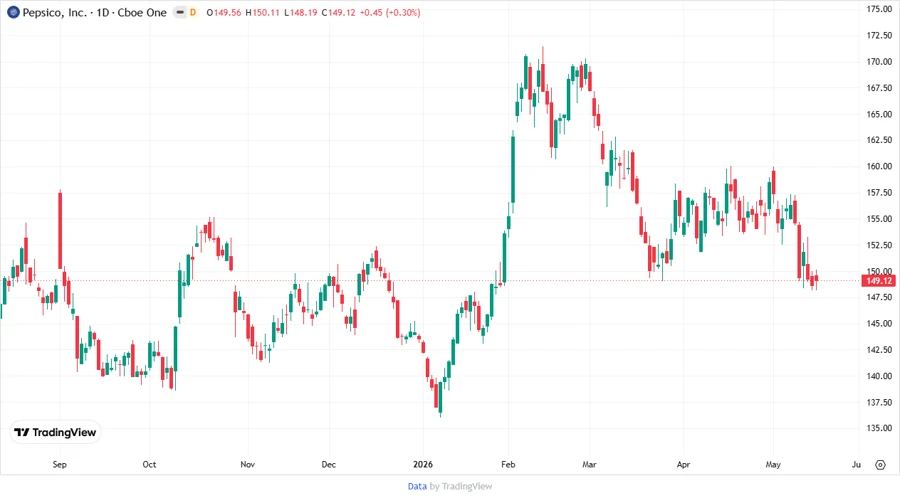Click the Feb label on time axis

(x=508, y=464)
